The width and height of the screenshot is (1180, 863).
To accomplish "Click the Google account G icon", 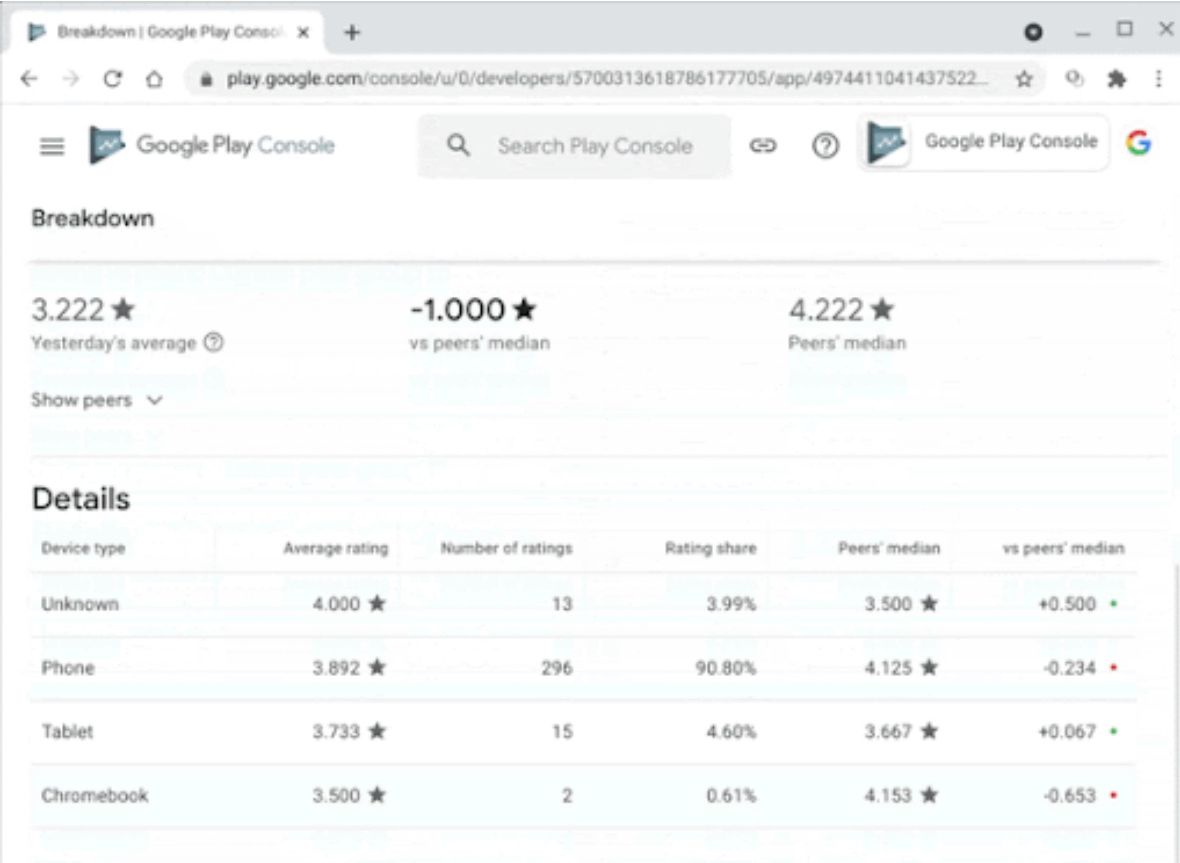I will [1139, 141].
